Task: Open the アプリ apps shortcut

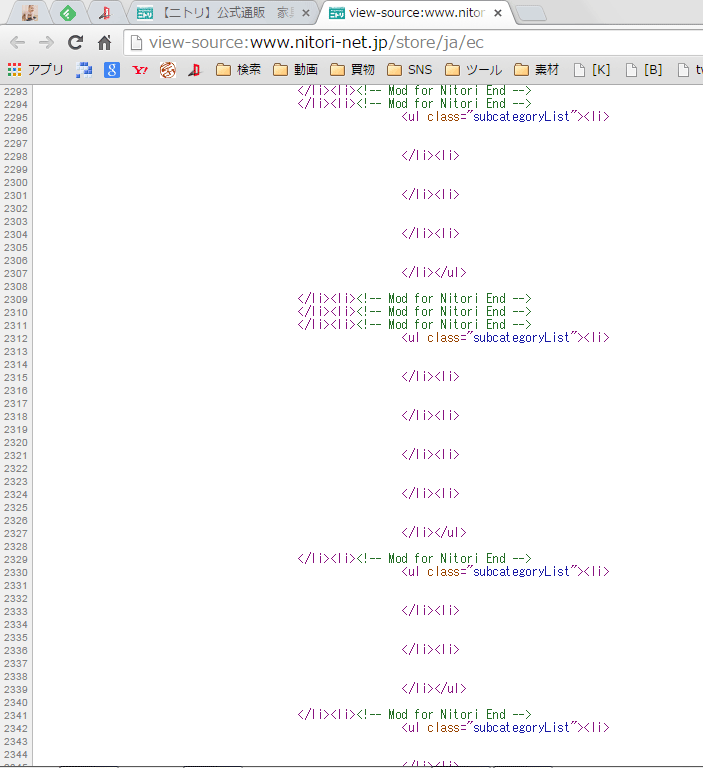Action: pyautogui.click(x=36, y=70)
